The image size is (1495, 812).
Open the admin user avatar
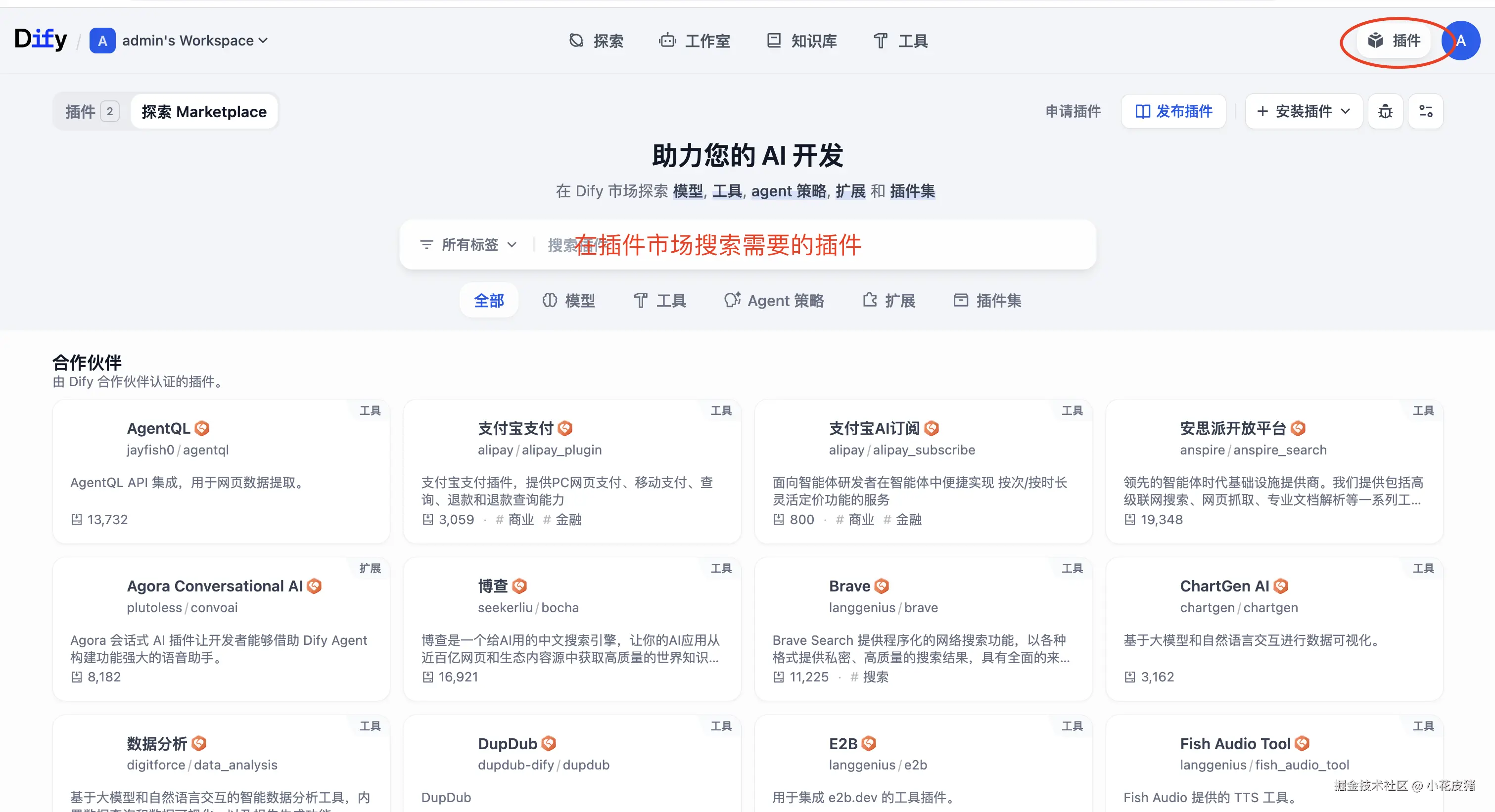[x=1462, y=41]
